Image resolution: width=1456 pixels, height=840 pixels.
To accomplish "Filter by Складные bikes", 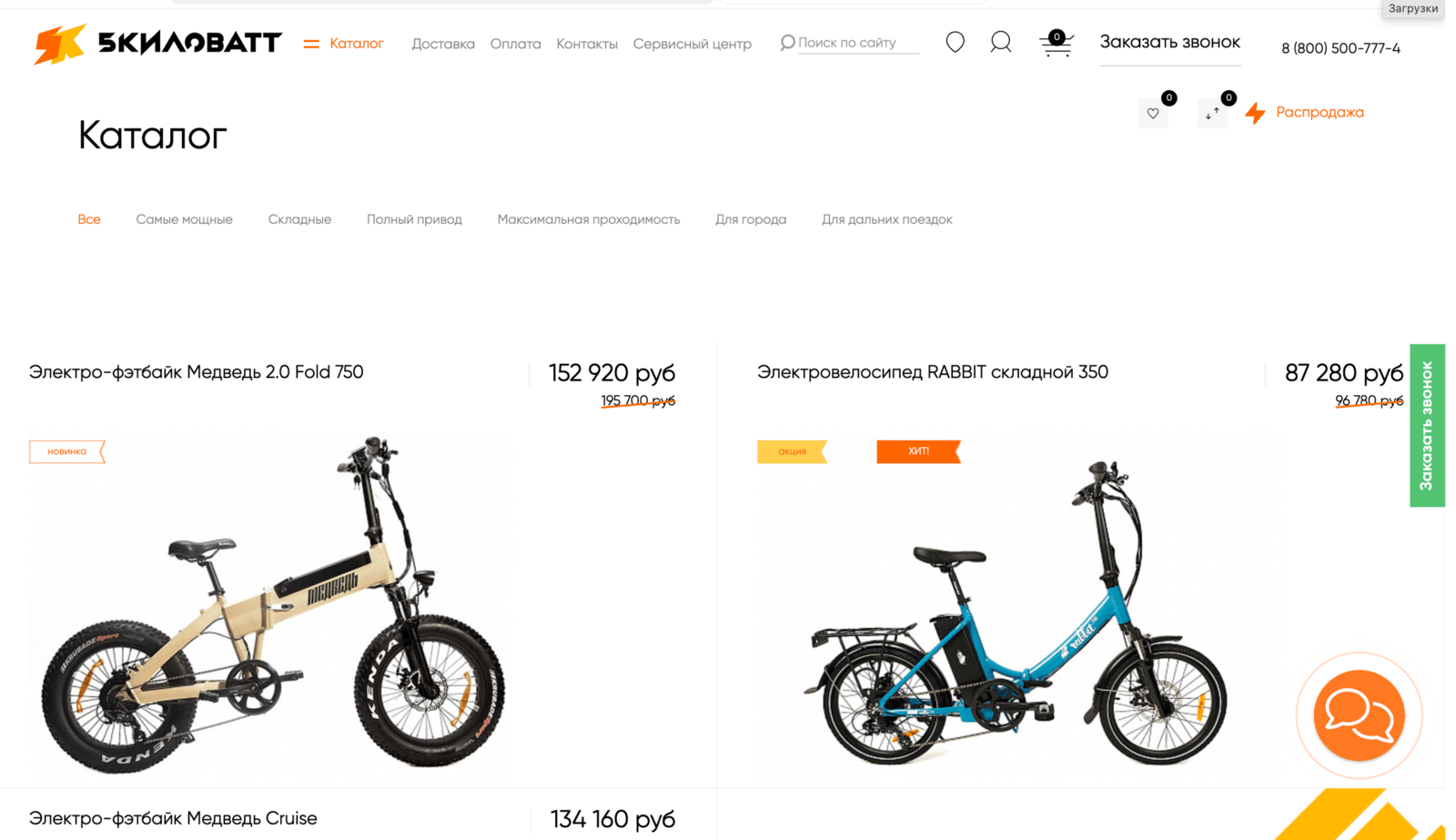I will click(x=299, y=219).
